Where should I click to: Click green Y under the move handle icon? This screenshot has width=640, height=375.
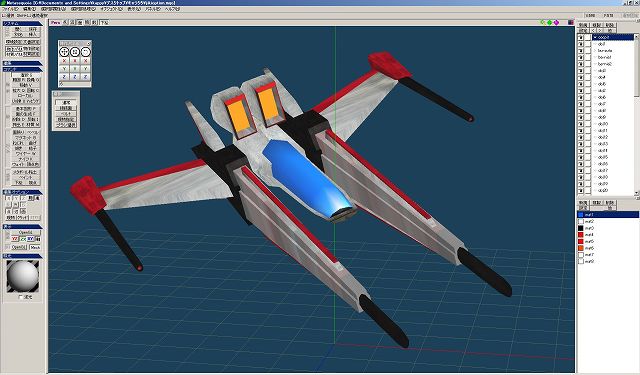pyautogui.click(x=64, y=69)
